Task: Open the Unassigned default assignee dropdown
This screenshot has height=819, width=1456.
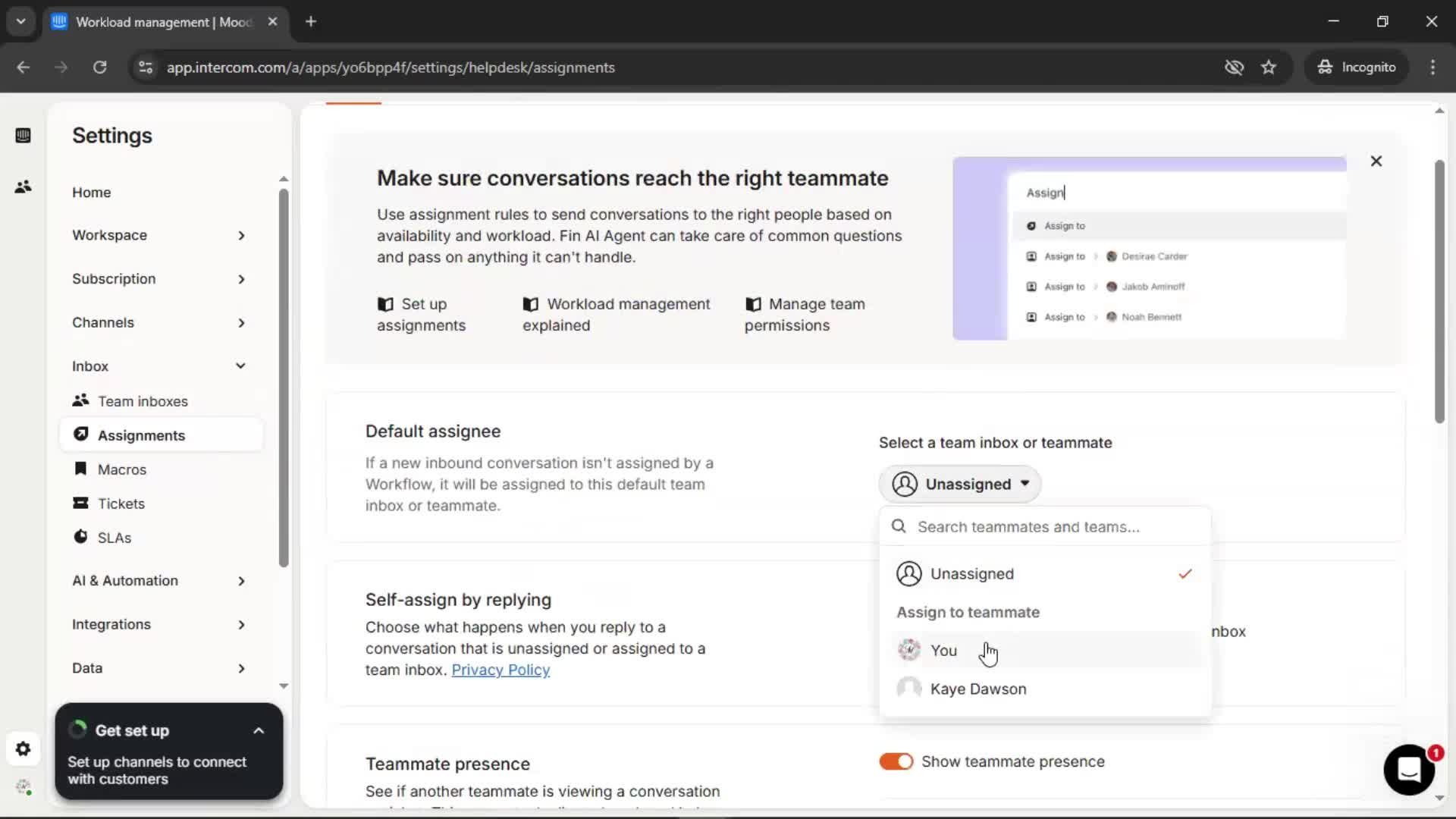Action: tap(960, 484)
